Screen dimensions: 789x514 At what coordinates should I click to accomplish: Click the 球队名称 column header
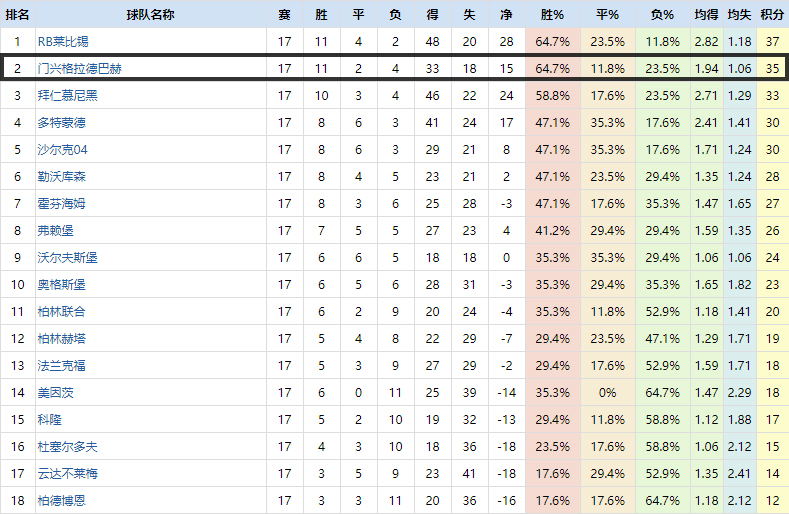(150, 15)
